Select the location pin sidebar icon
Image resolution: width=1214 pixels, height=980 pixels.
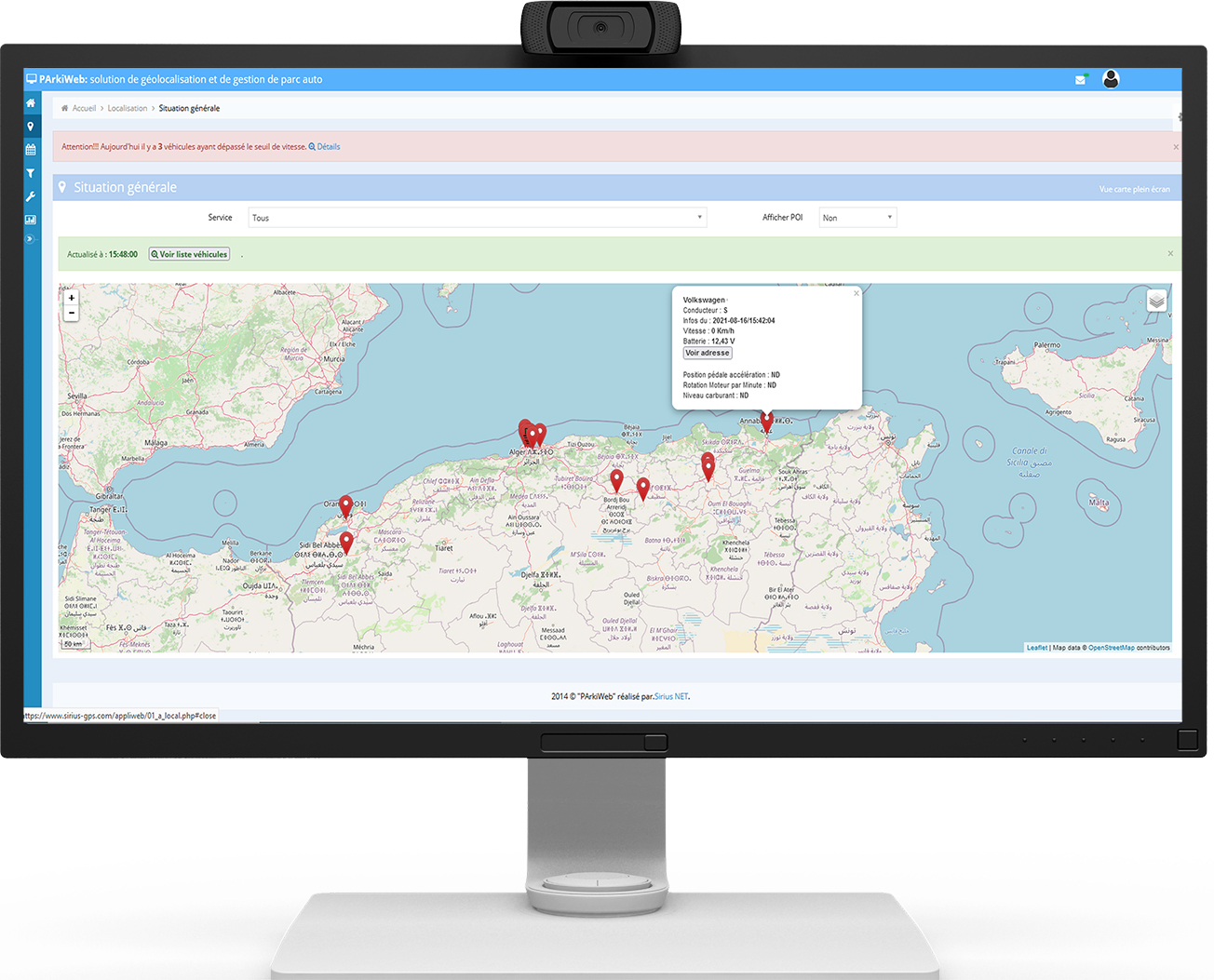31,127
